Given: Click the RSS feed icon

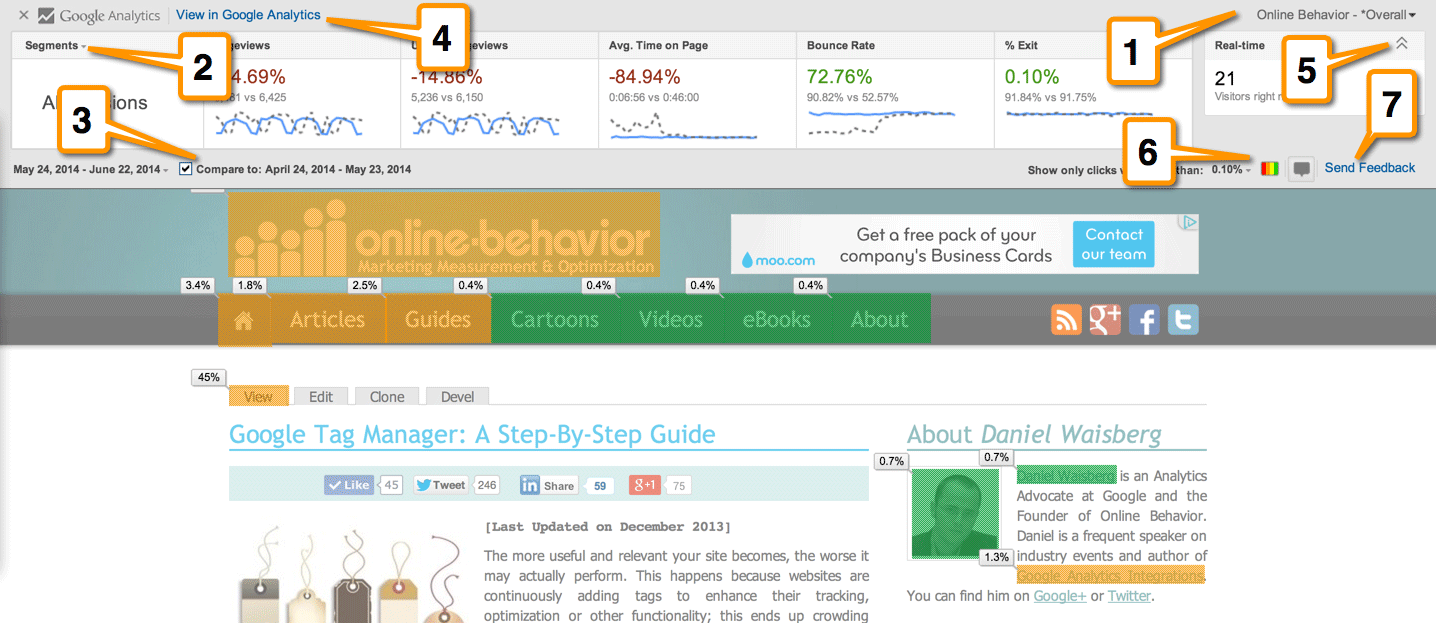Looking at the screenshot, I should coord(1065,319).
